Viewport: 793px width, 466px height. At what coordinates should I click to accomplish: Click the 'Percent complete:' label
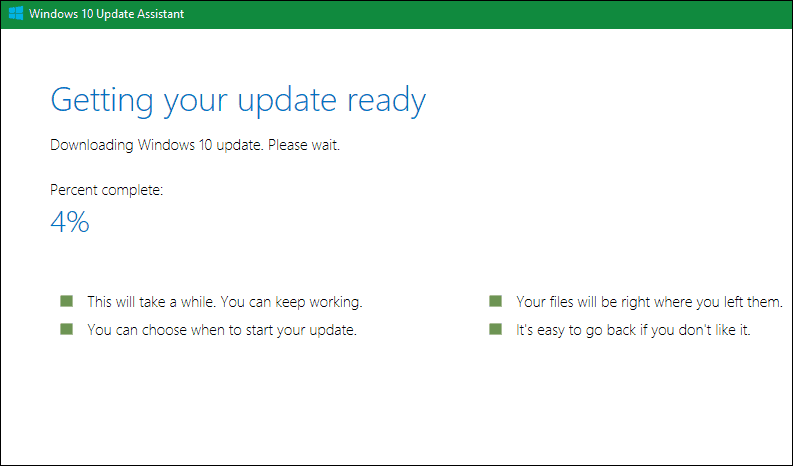point(107,190)
